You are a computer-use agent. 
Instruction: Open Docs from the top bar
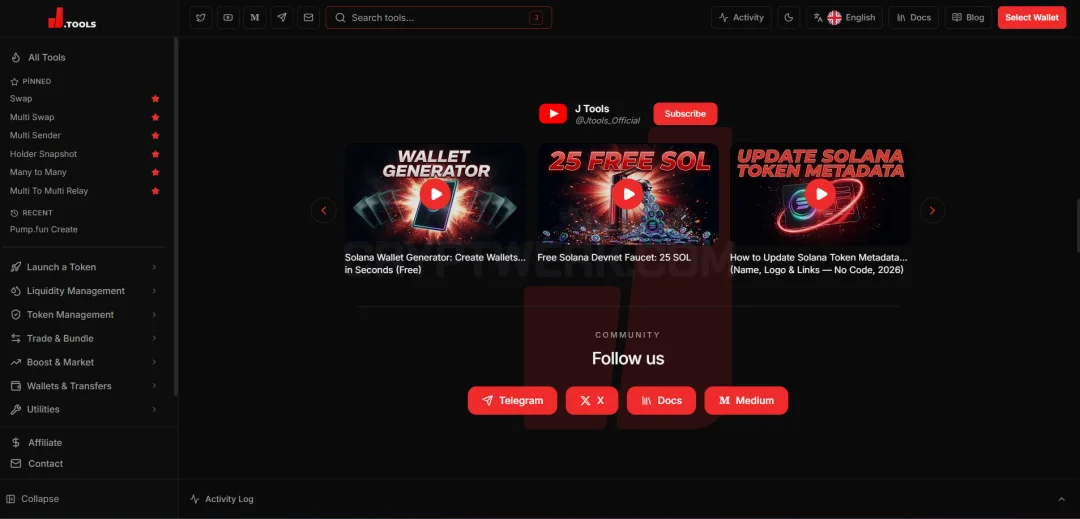(913, 17)
